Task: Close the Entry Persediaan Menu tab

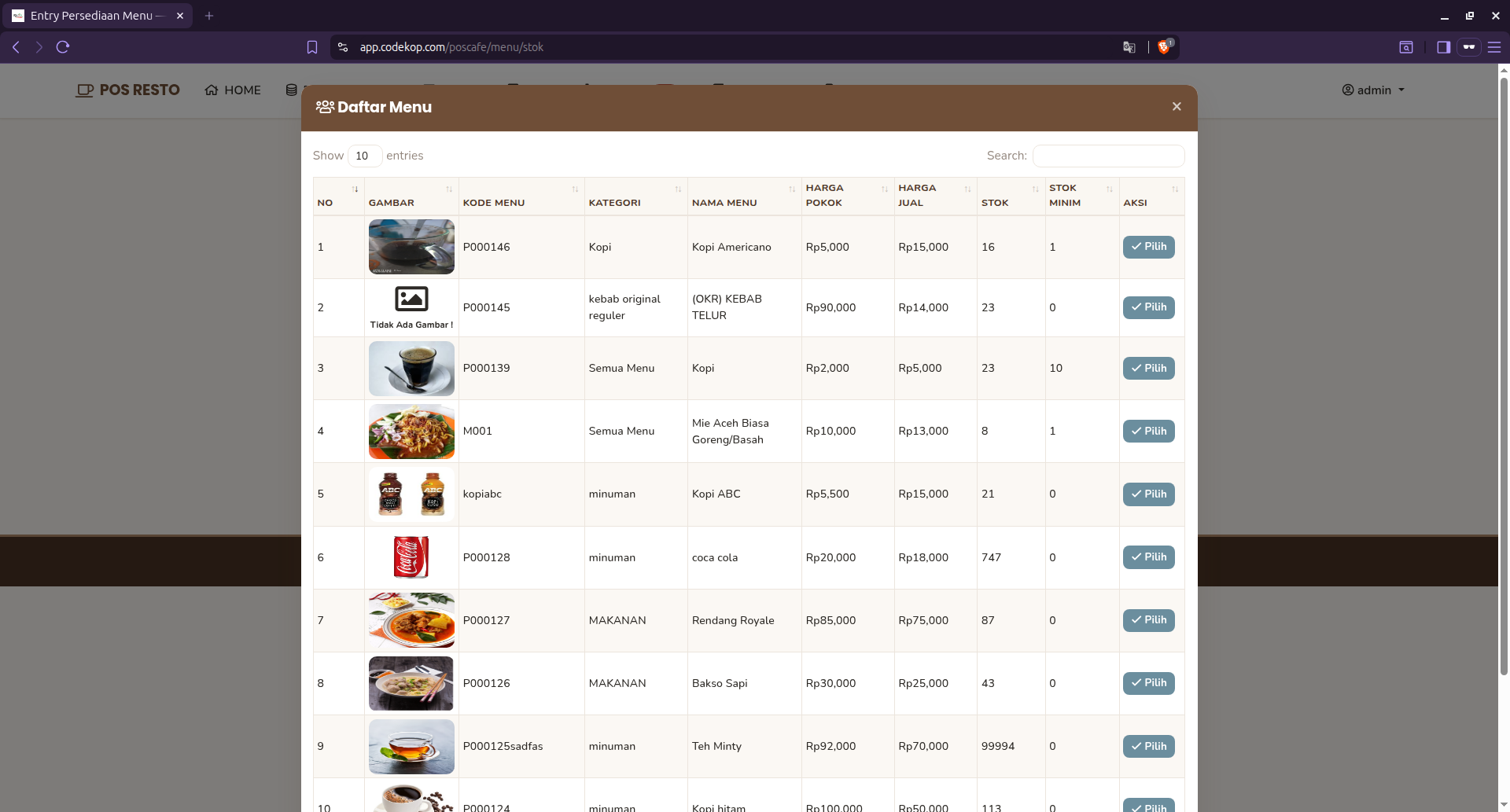Action: coord(180,16)
